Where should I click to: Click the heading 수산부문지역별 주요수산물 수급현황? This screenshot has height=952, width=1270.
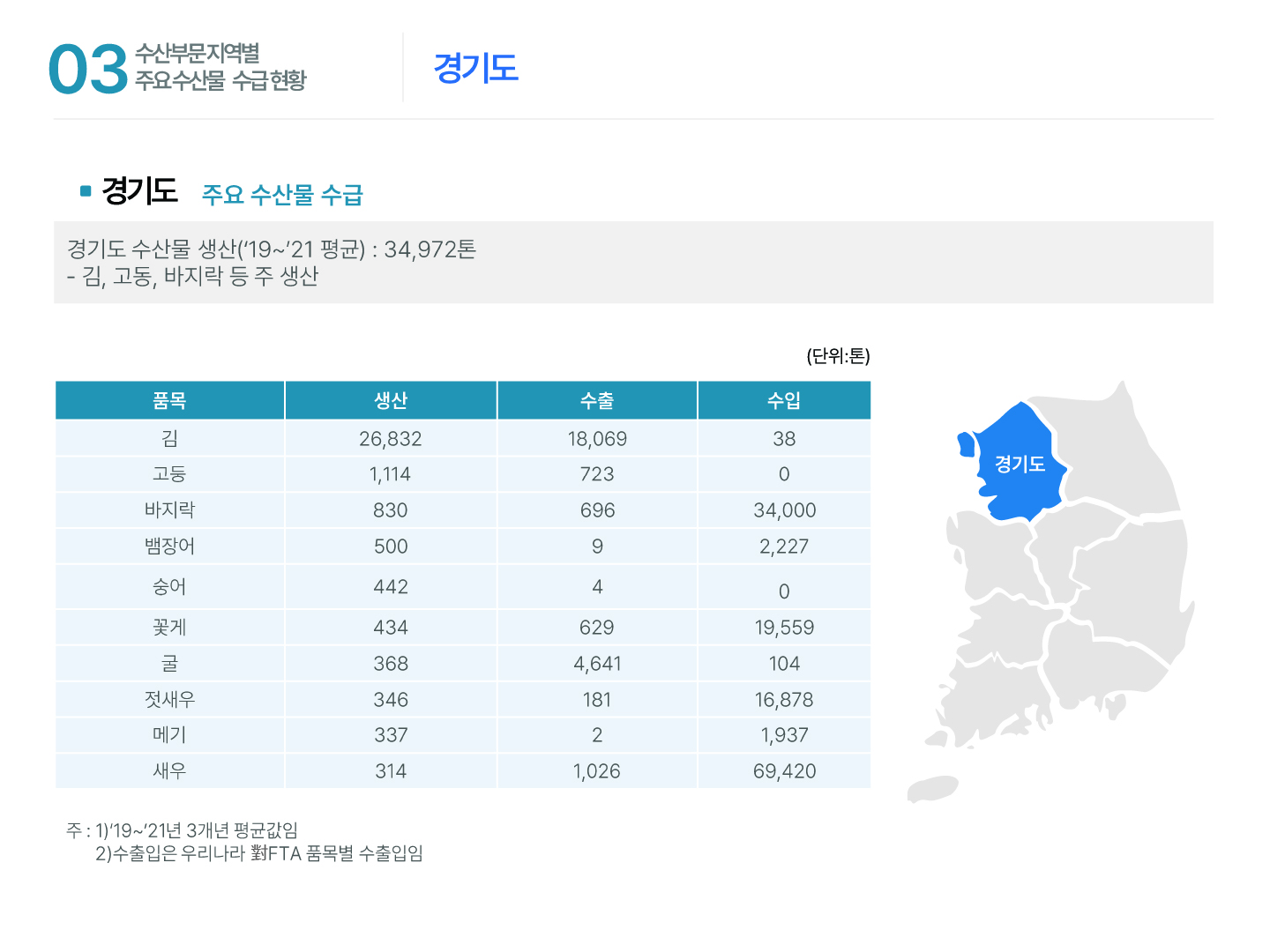point(220,67)
